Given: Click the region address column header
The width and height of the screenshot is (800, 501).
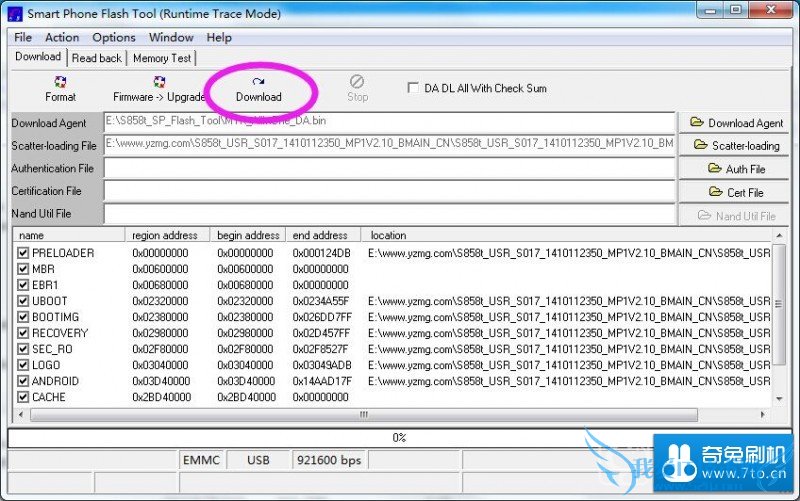Looking at the screenshot, I should [x=167, y=235].
